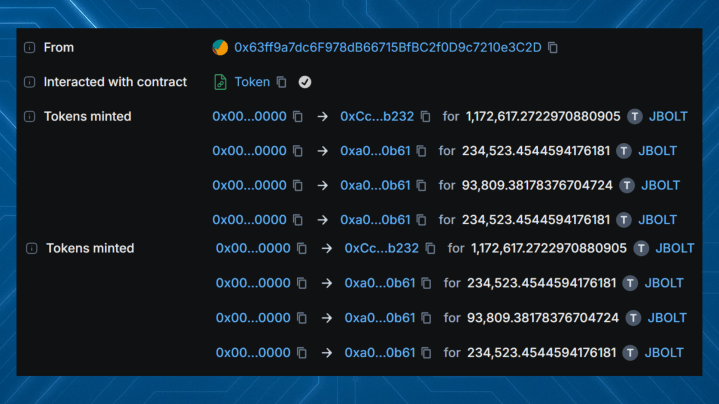
Task: Click the T token icon in the lower 93,809.38 row
Action: pyautogui.click(x=633, y=318)
